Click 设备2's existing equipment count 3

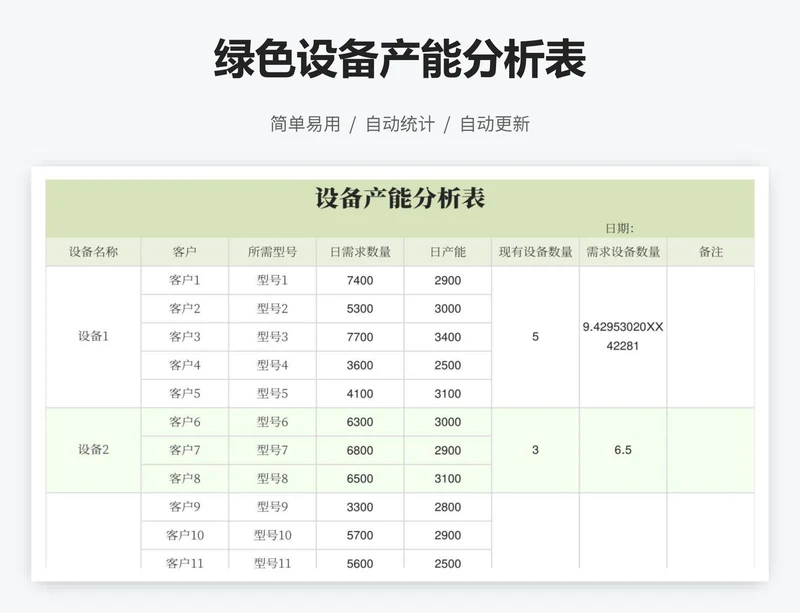[x=536, y=450]
